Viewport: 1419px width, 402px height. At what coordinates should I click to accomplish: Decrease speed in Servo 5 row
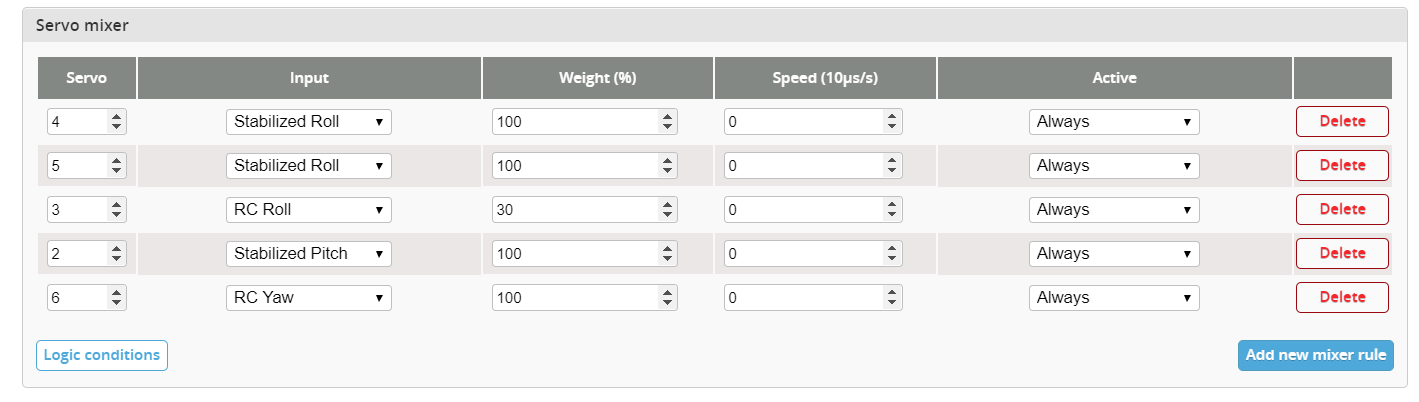tap(892, 170)
